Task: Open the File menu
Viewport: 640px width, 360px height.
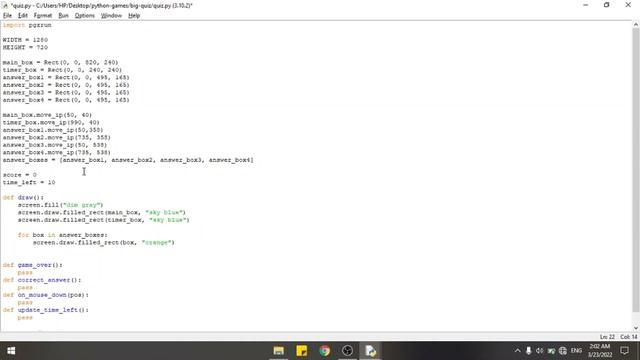Action: pyautogui.click(x=7, y=16)
